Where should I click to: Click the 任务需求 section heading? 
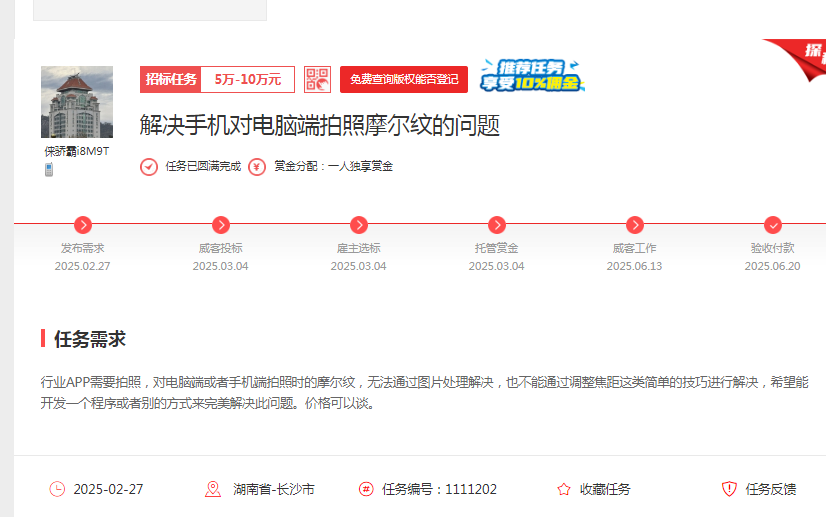tap(90, 339)
